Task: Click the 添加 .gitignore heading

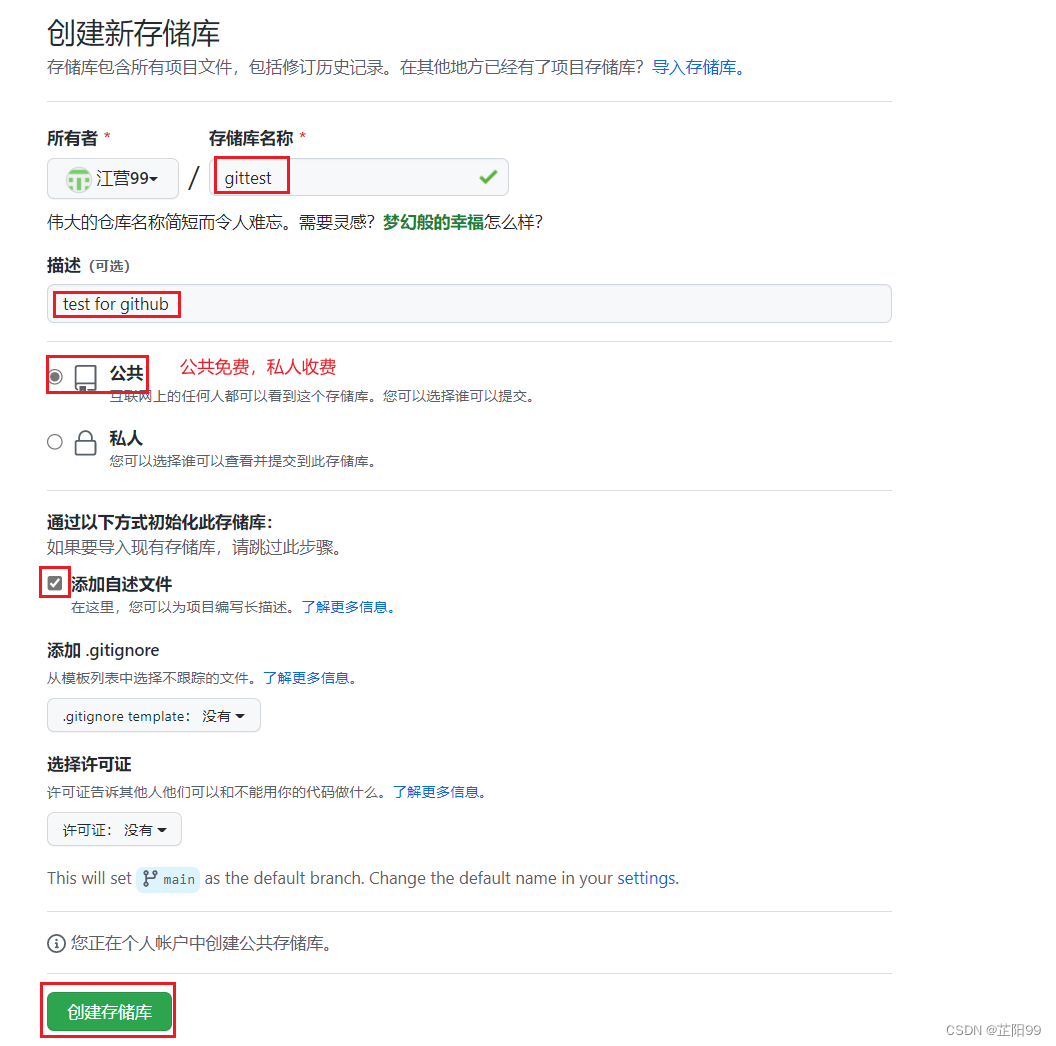Action: (x=103, y=650)
